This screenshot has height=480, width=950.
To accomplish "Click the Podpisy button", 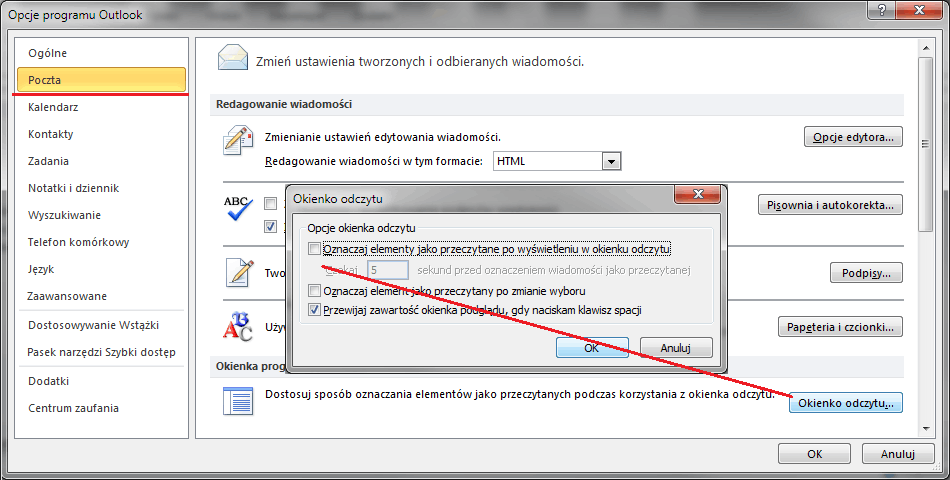I will [866, 273].
